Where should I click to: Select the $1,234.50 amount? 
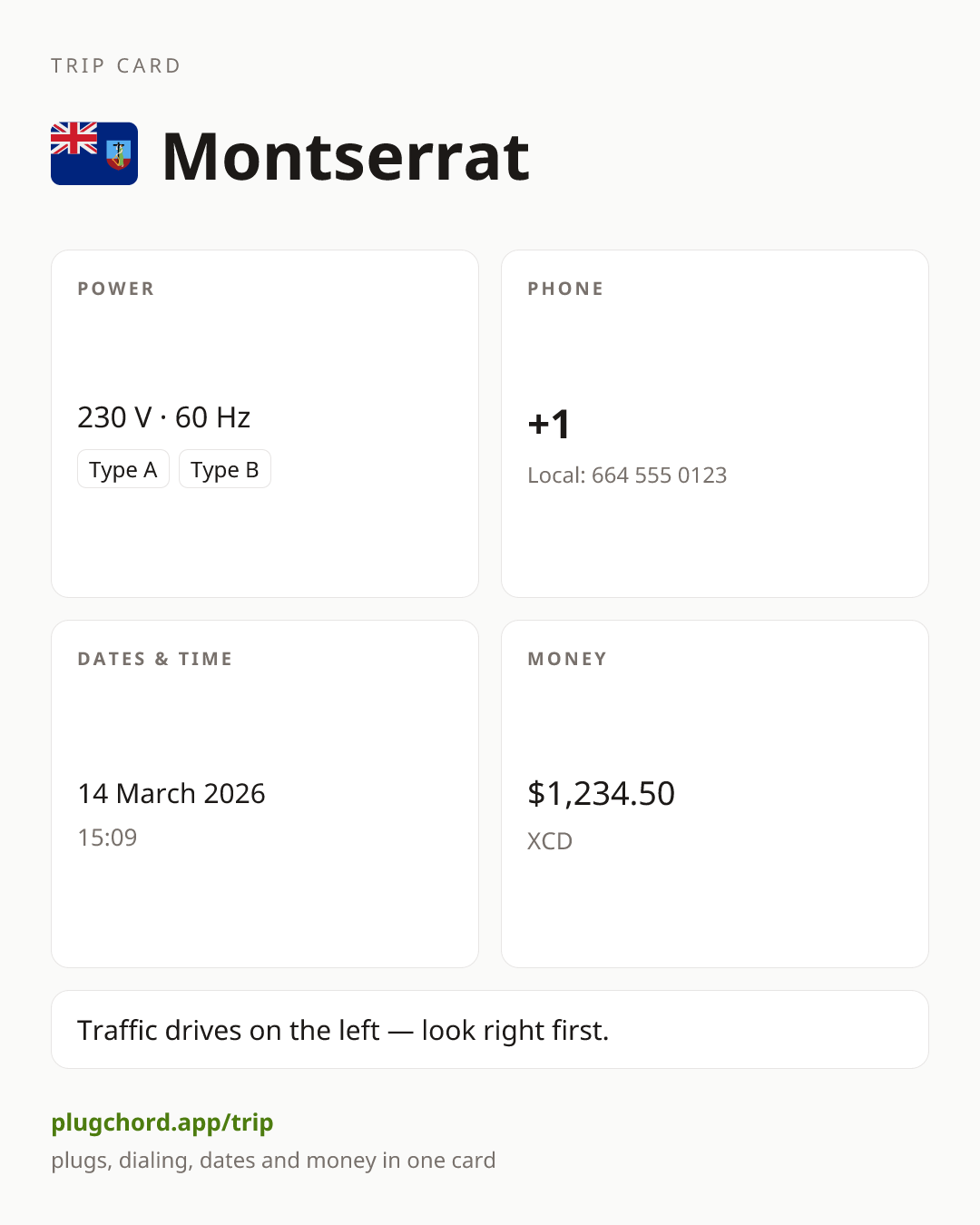[601, 794]
